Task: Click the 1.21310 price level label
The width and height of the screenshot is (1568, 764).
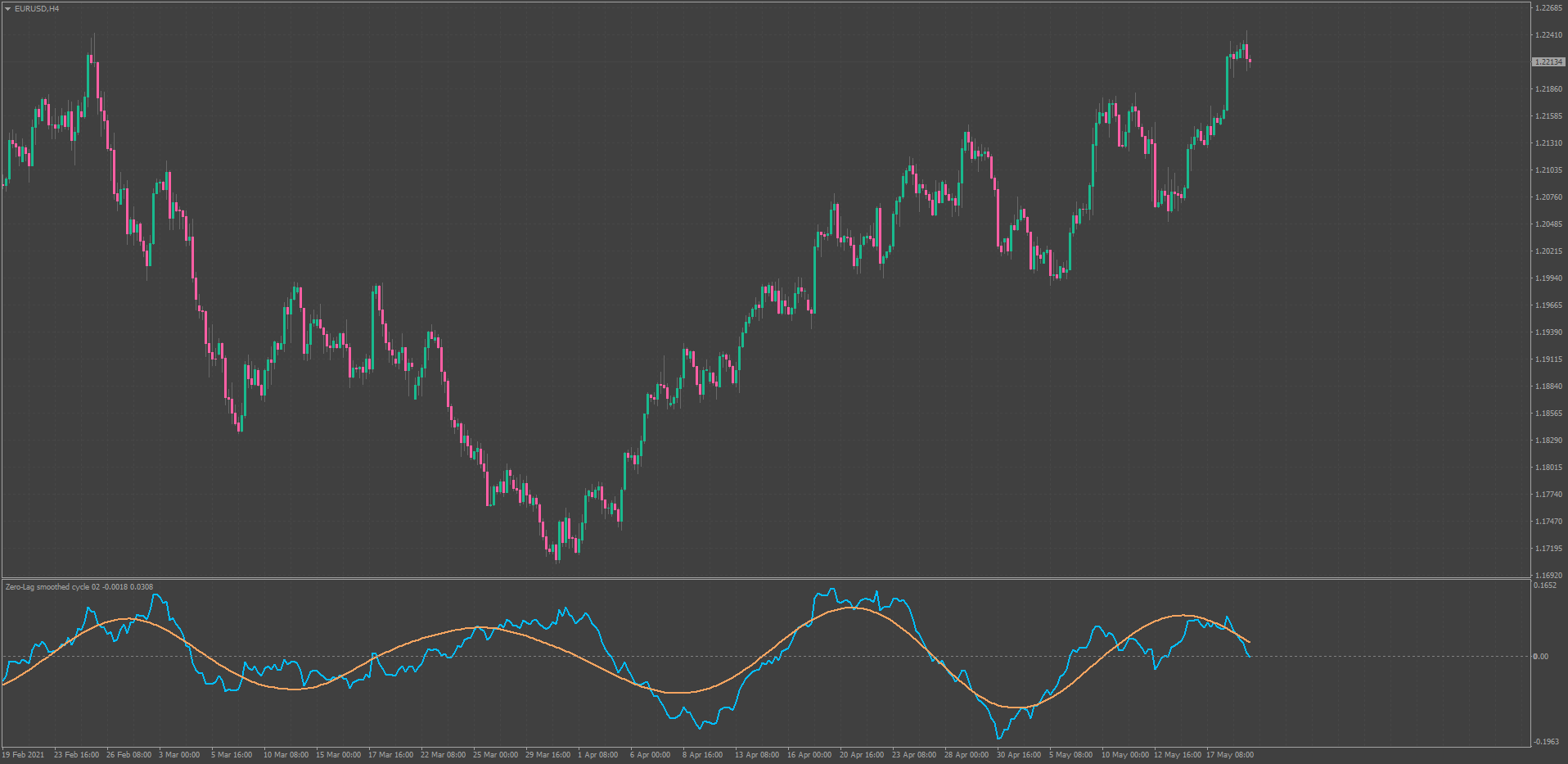Action: [x=1549, y=143]
